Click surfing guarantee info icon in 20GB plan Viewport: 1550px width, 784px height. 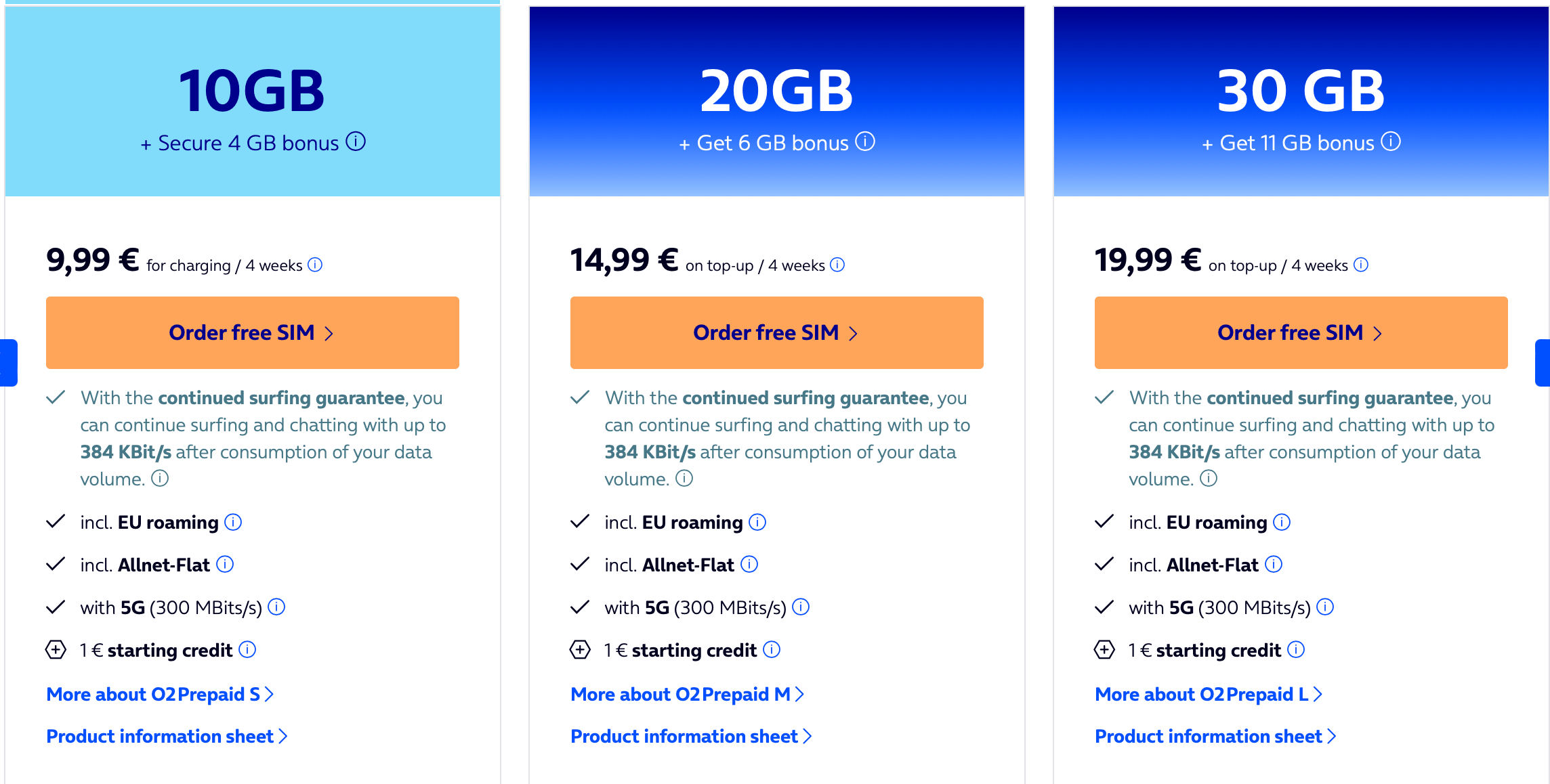pyautogui.click(x=684, y=478)
